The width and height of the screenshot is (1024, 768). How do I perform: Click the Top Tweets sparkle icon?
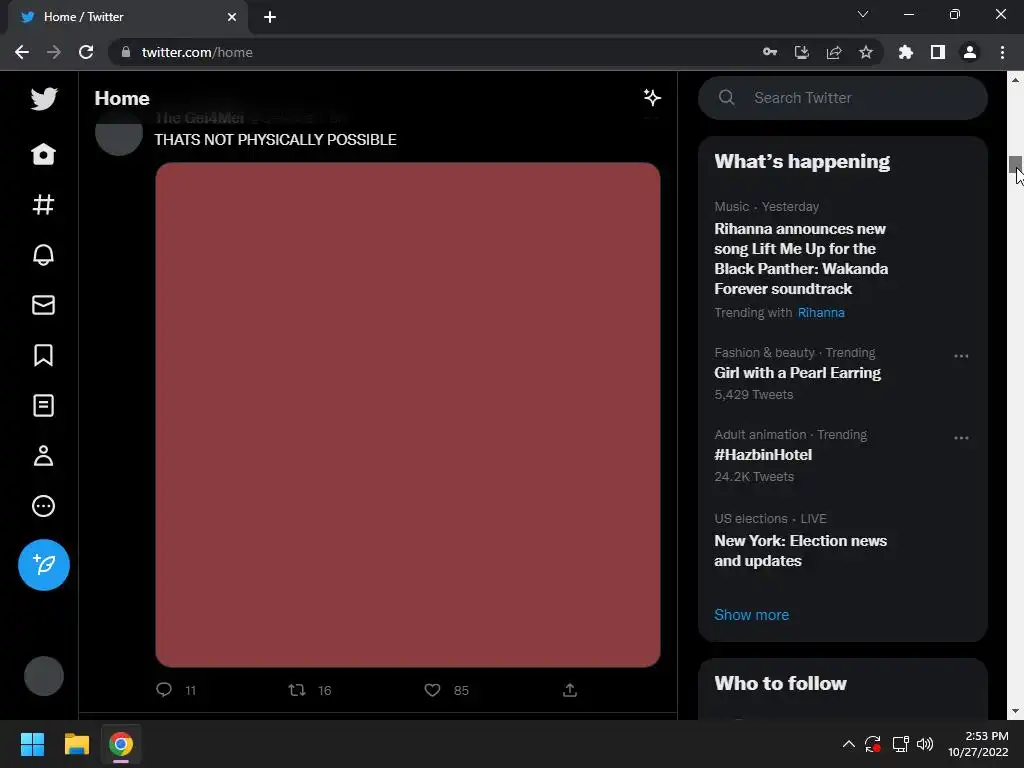point(652,98)
